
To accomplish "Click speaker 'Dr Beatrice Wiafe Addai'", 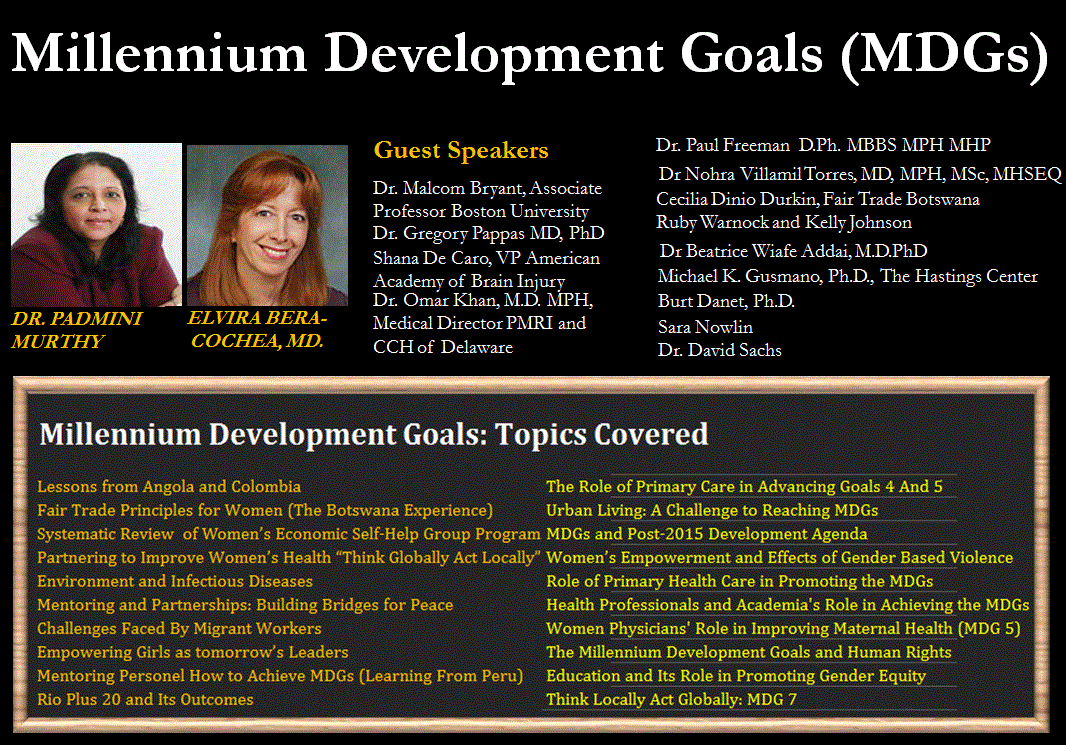I will (755, 251).
